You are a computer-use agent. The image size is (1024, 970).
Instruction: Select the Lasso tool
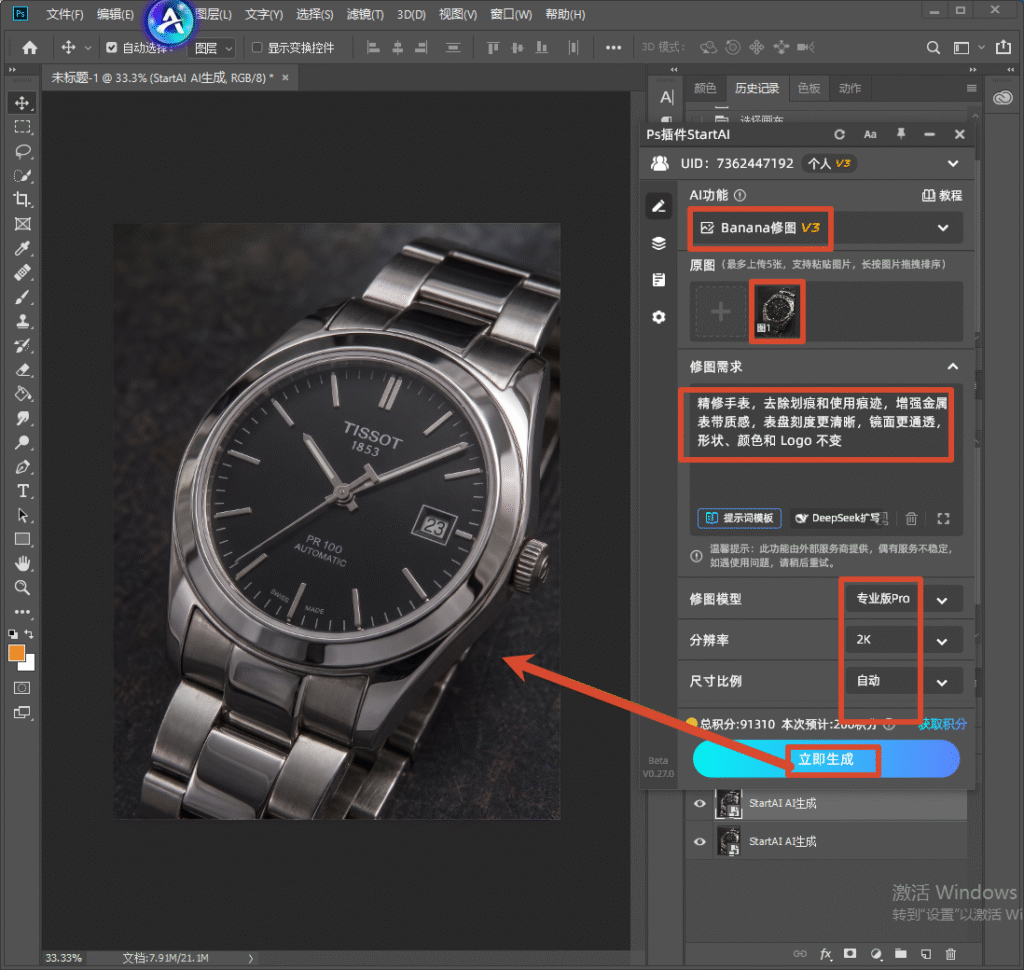[22, 152]
